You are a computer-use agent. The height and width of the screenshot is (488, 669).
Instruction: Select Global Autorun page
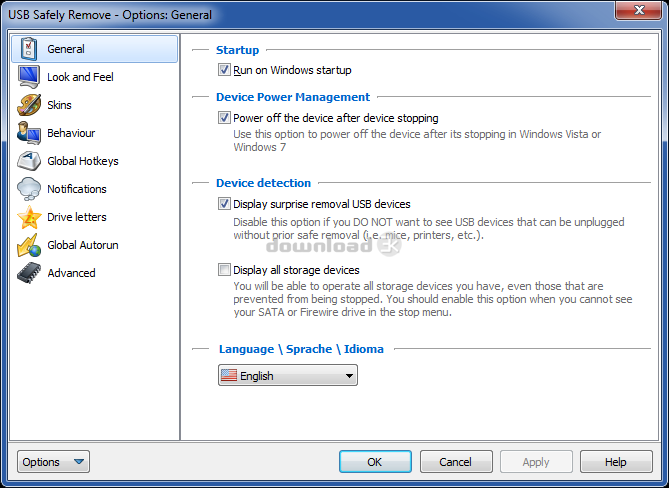pos(94,245)
